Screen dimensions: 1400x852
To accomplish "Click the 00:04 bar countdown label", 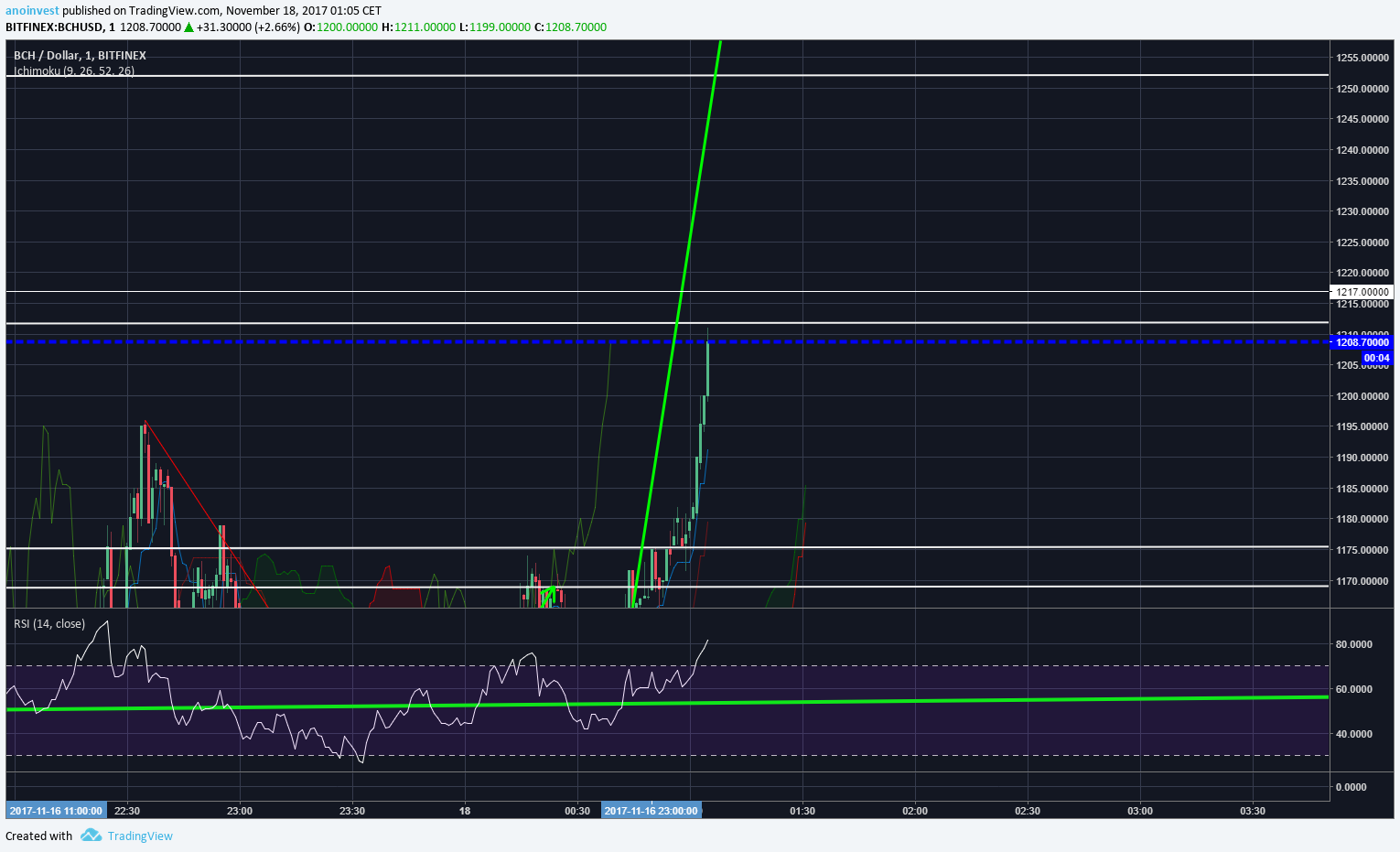I will click(1376, 358).
